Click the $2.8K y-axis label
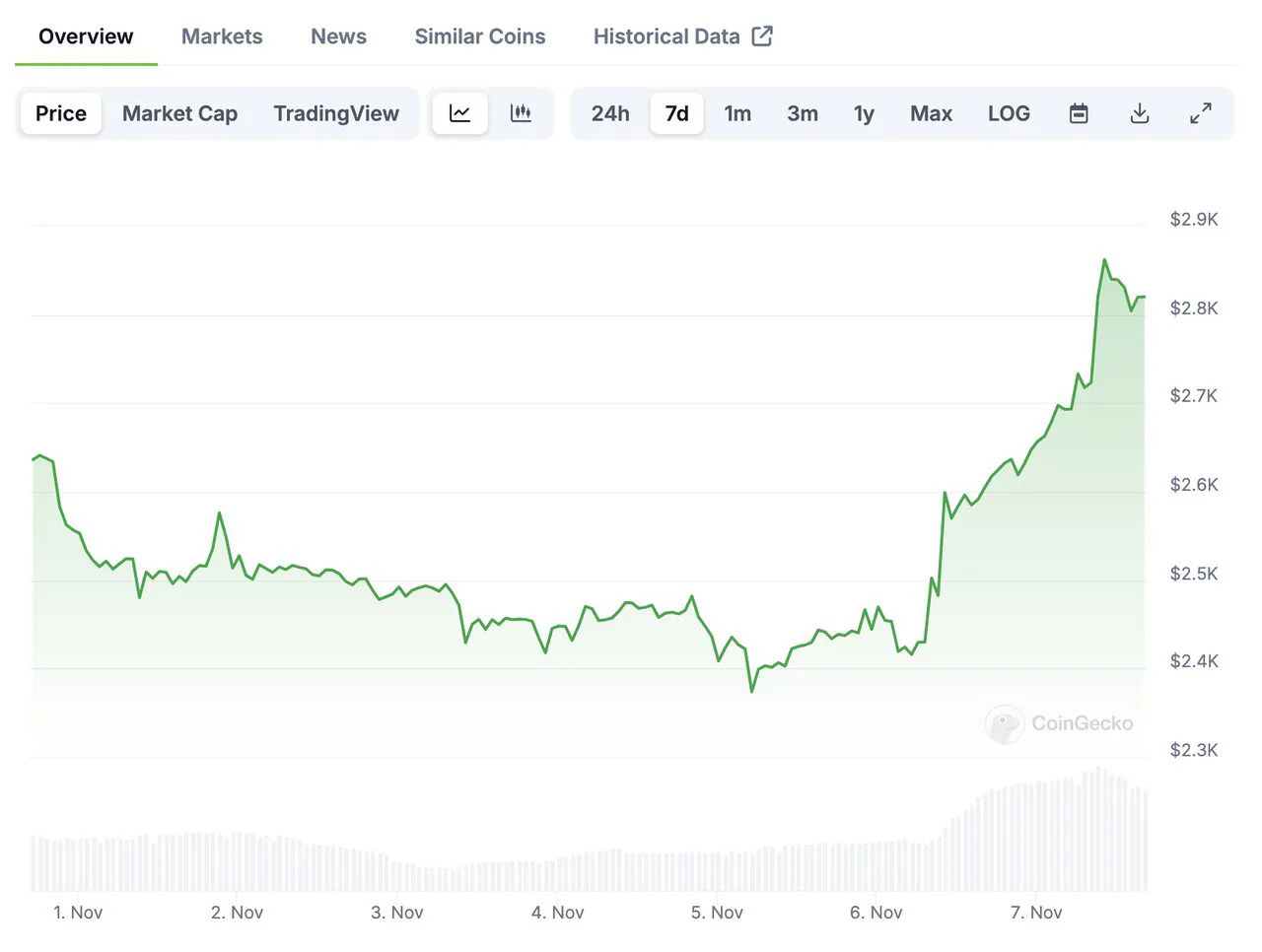The height and width of the screenshot is (952, 1262). (x=1194, y=307)
